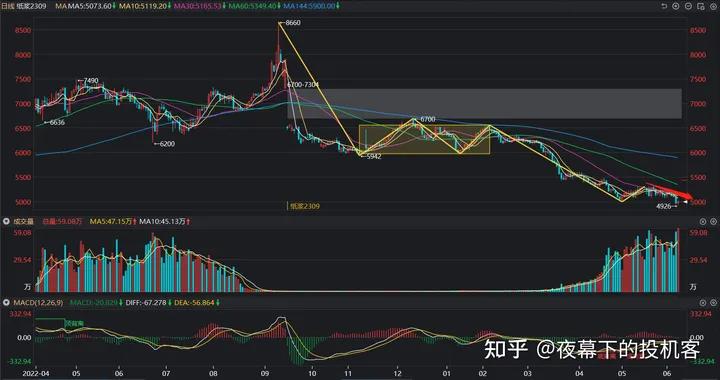Image resolution: width=720 pixels, height=380 pixels.
Task: Collapse the MACD indicator panel arrow
Action: pyautogui.click(x=6, y=303)
